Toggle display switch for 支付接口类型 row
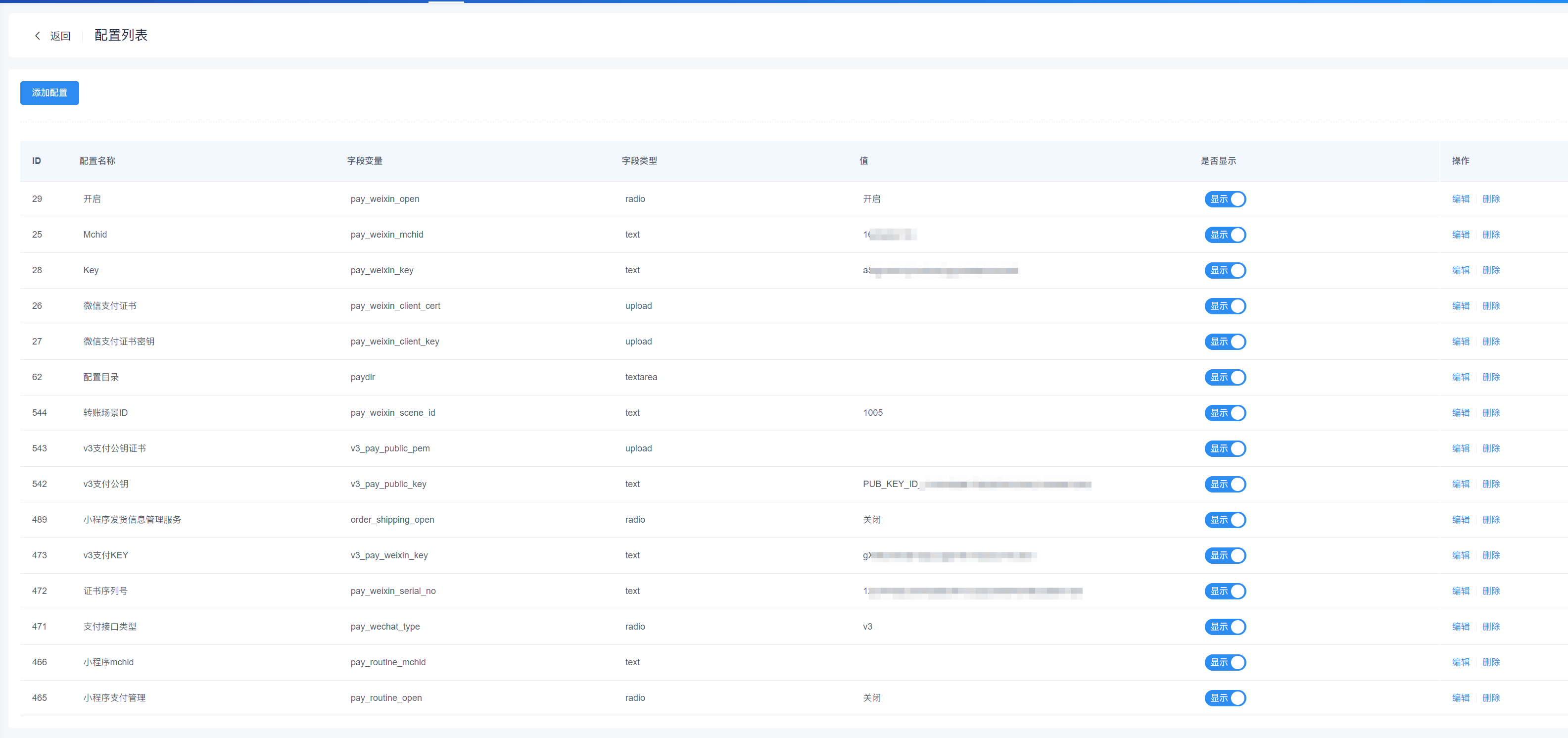Viewport: 1568px width, 738px height. 1225,627
